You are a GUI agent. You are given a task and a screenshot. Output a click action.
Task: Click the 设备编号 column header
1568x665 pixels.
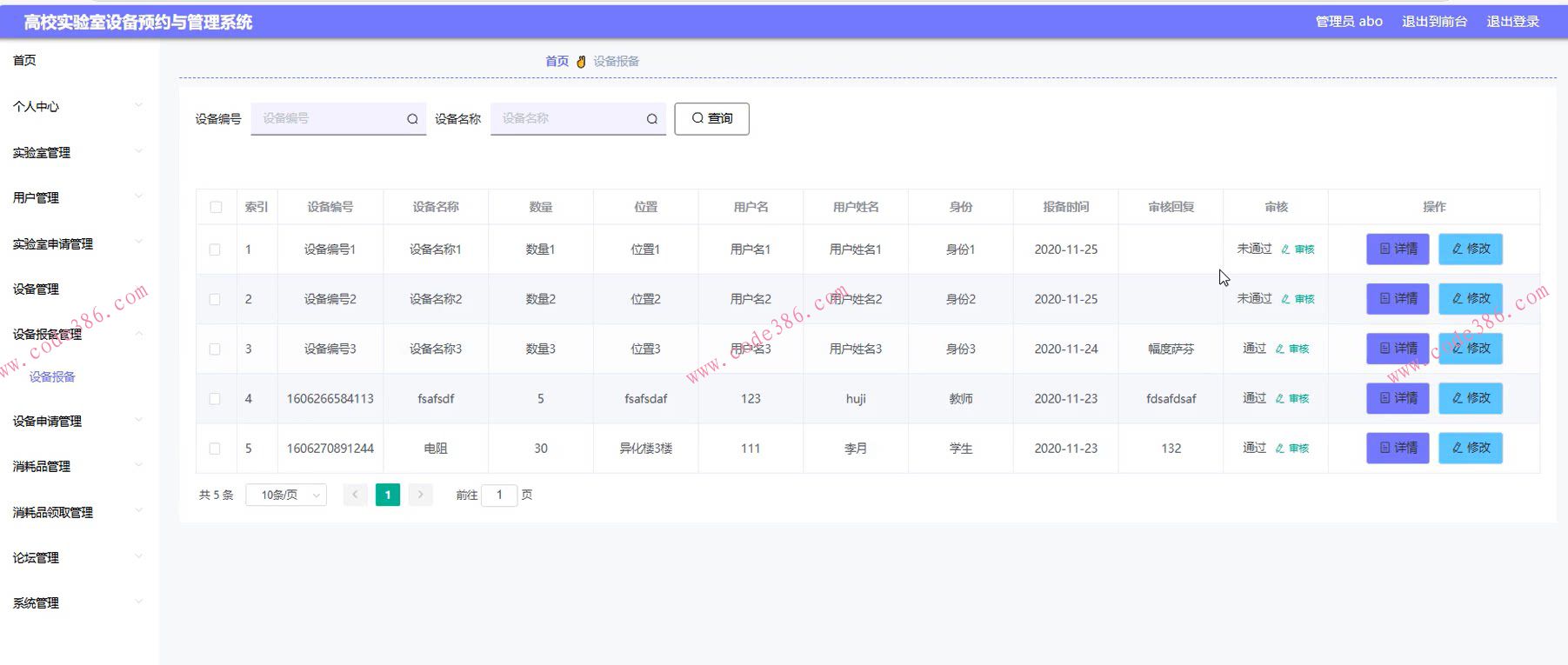(330, 207)
